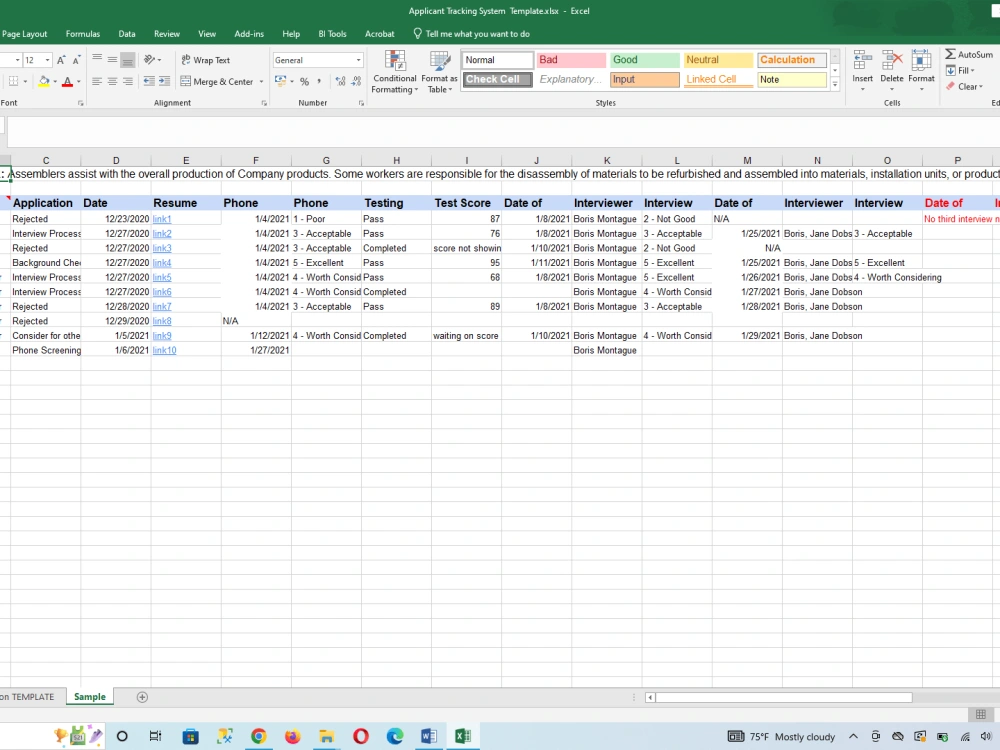
Task: Apply comma style
Action: click(320, 82)
